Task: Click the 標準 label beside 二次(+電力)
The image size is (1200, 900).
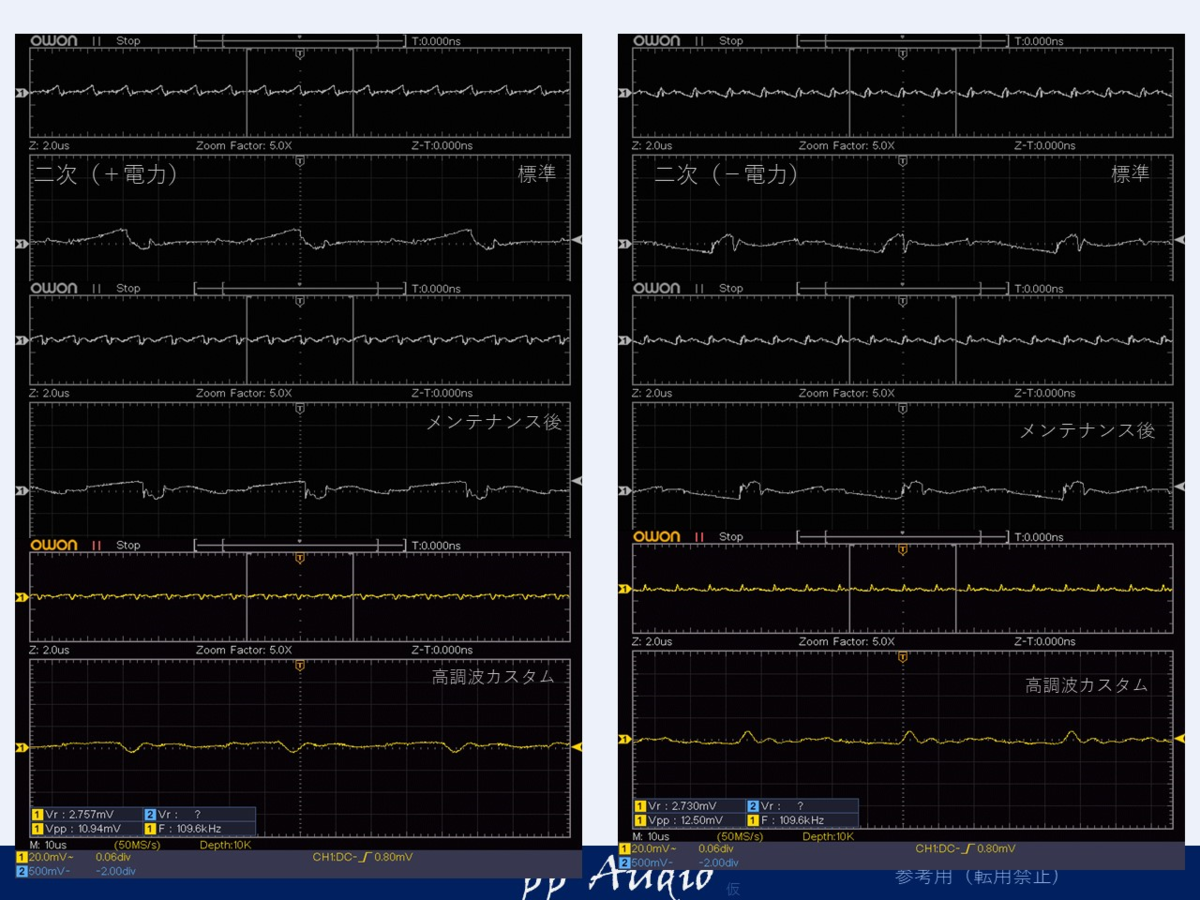Action: (536, 174)
